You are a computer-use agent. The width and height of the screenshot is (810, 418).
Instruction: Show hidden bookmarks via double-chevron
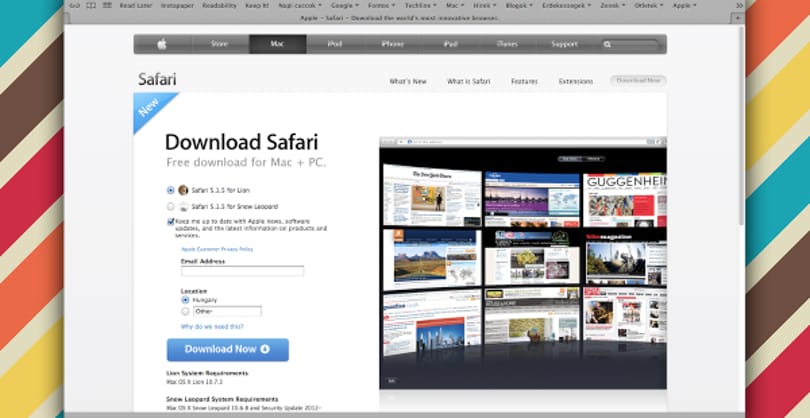click(x=739, y=6)
